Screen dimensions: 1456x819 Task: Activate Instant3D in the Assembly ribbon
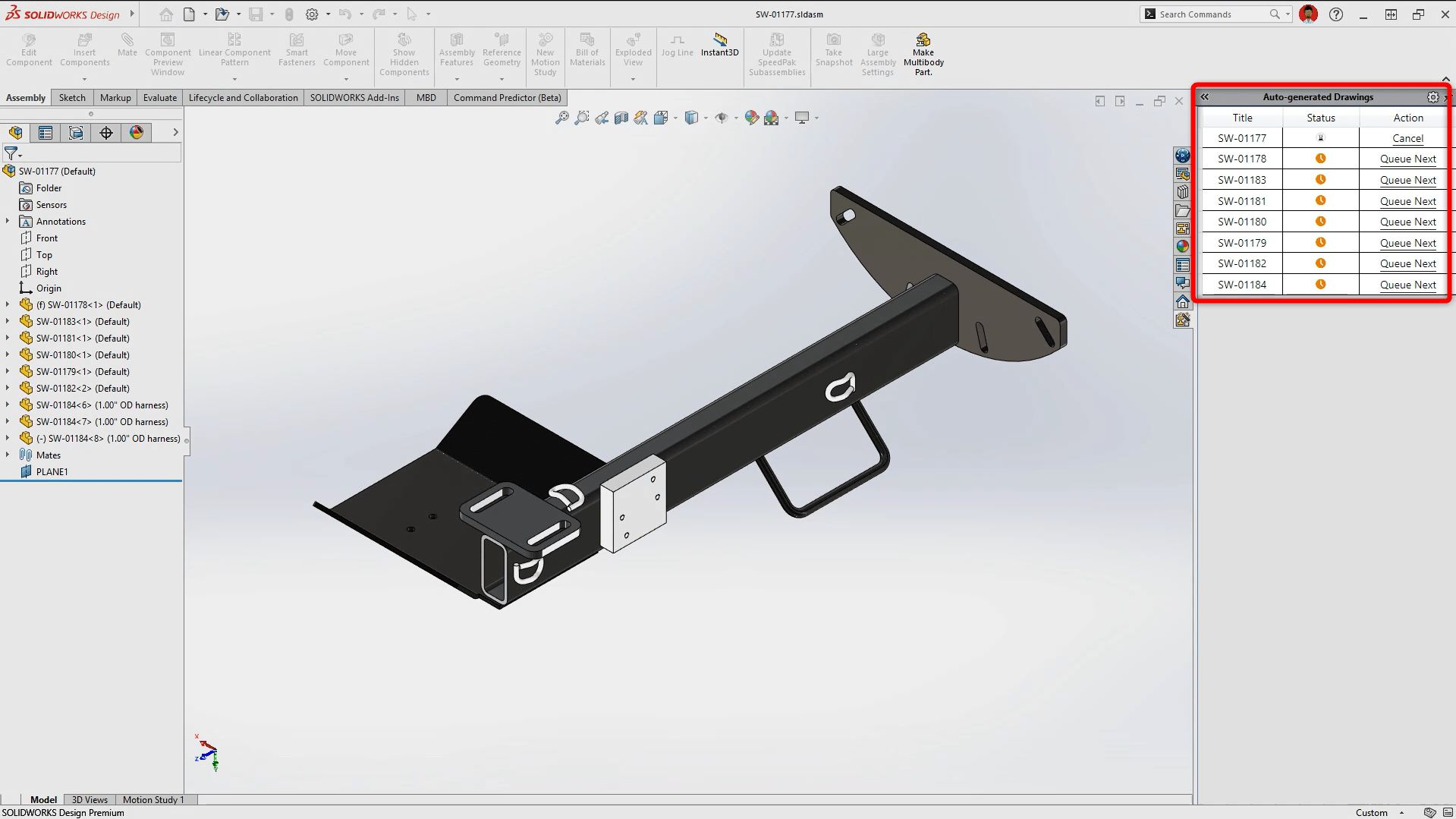pyautogui.click(x=719, y=44)
